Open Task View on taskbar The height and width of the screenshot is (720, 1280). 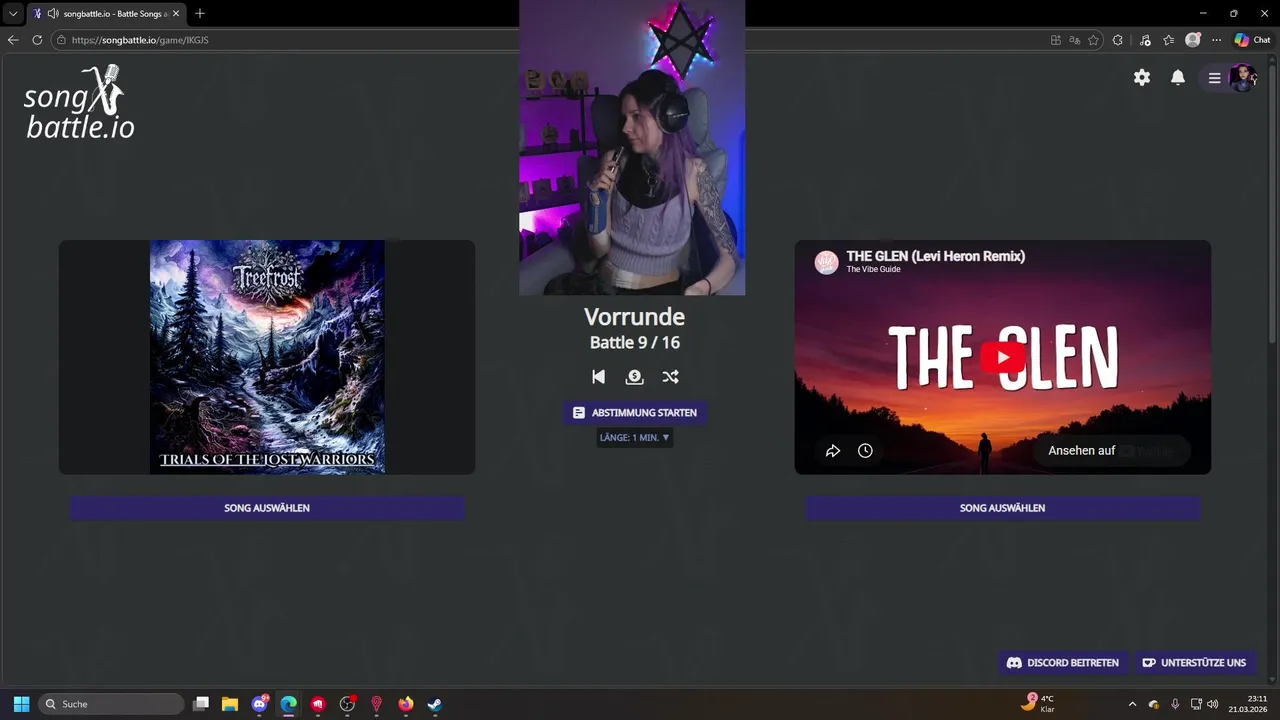[x=201, y=704]
